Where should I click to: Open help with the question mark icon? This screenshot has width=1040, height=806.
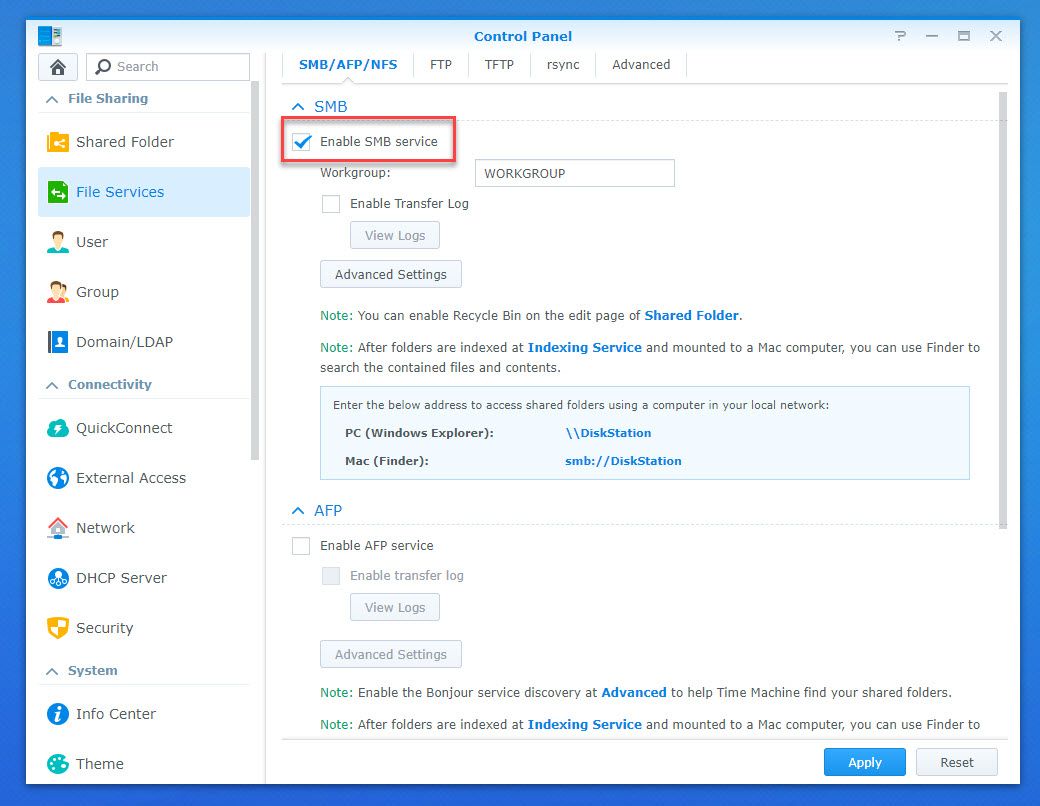coord(900,36)
